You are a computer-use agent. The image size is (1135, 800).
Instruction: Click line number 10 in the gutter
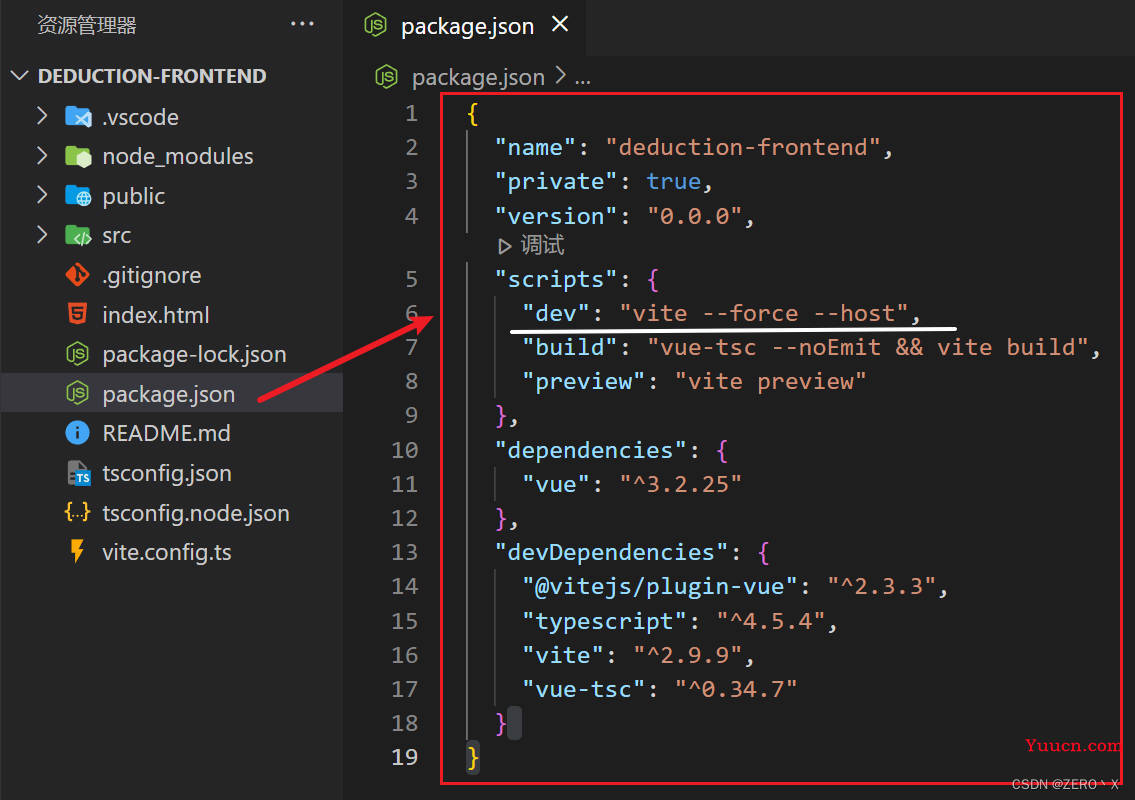point(405,450)
